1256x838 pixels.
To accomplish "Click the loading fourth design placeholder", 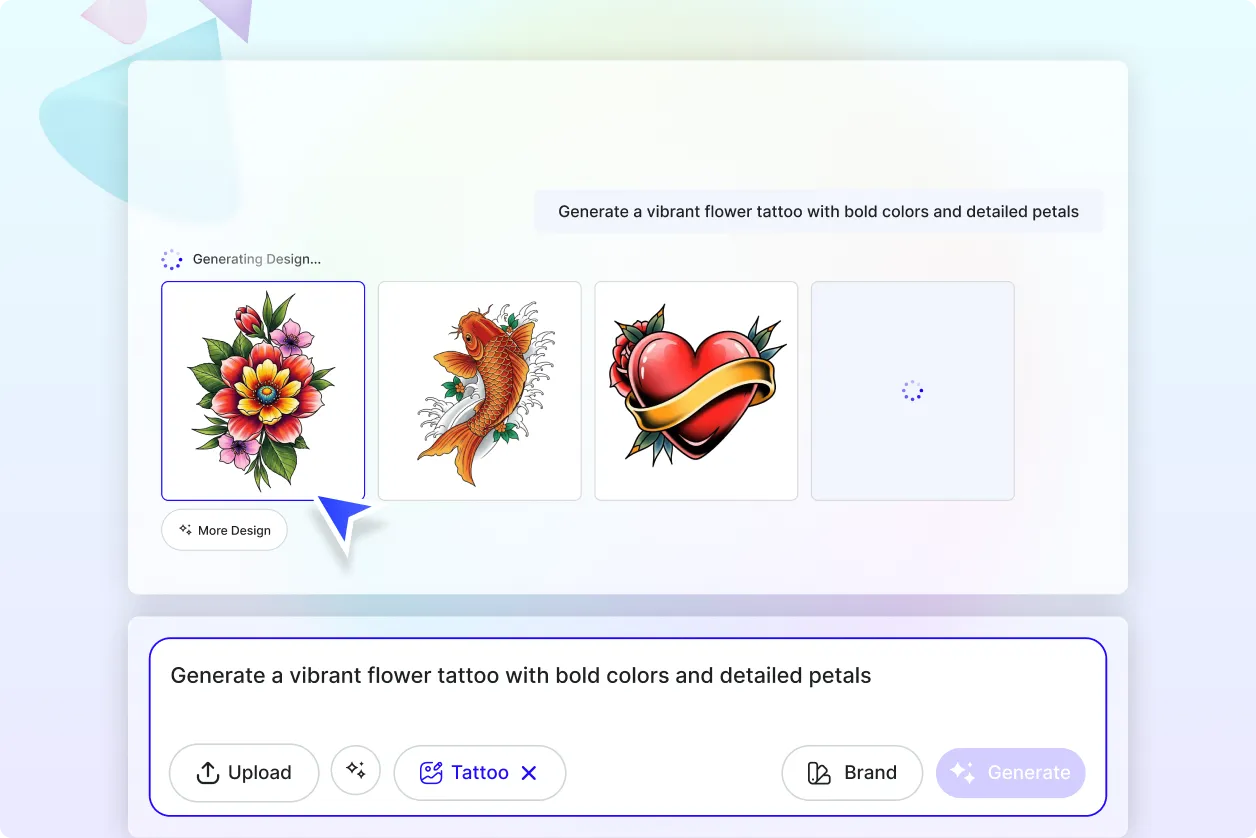I will 913,391.
